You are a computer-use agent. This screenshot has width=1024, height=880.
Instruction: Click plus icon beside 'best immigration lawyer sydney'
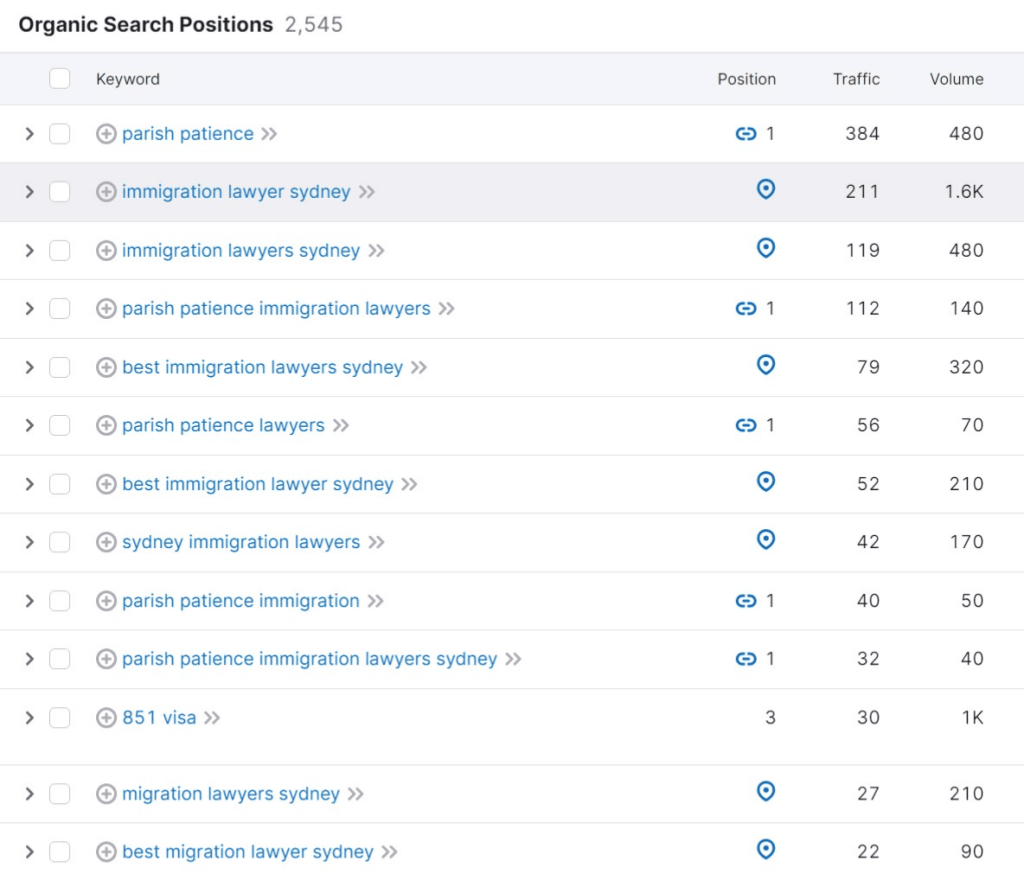[106, 484]
